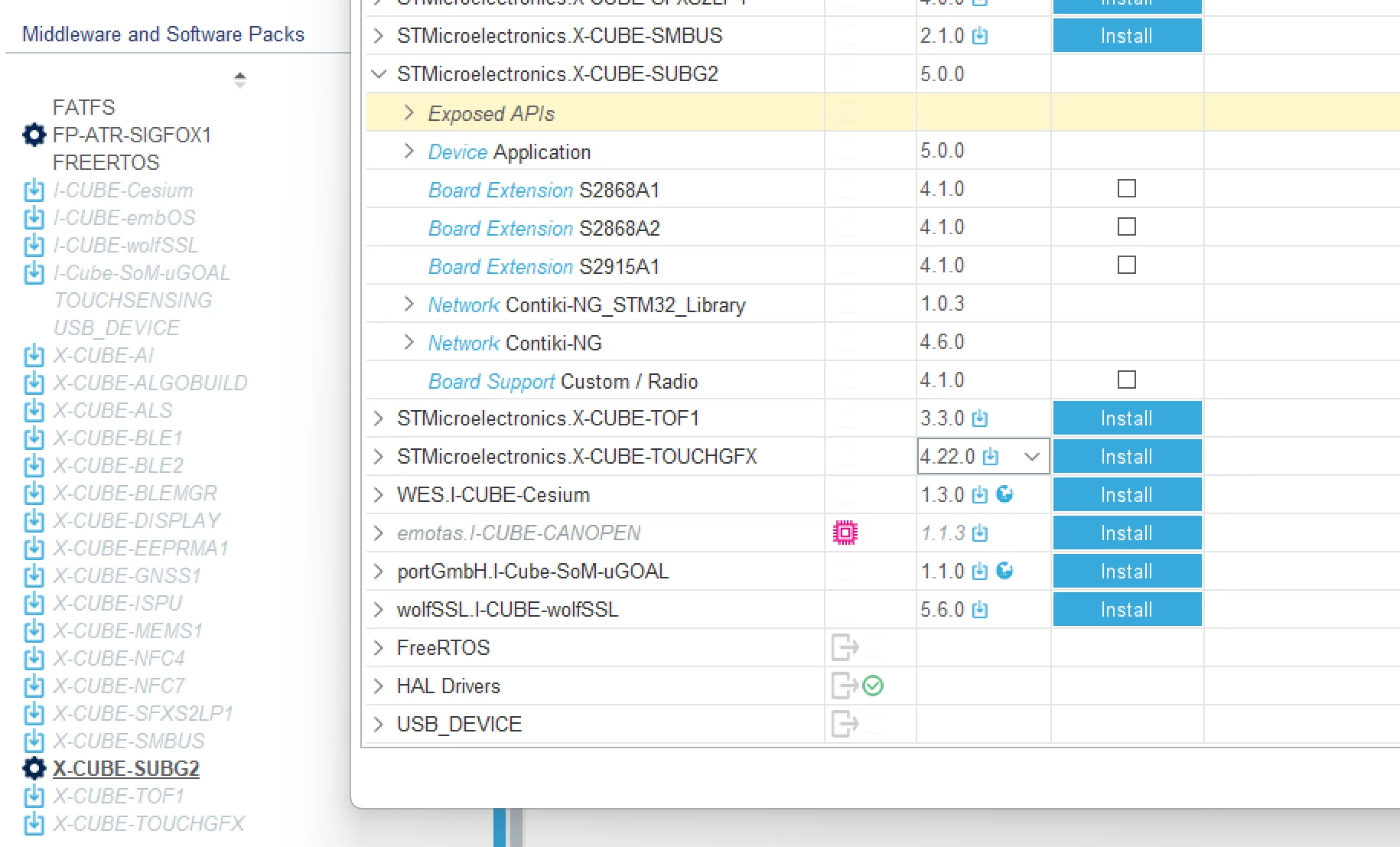Click X-CUBE-EEPRMA1 in sidebar list

coord(141,548)
